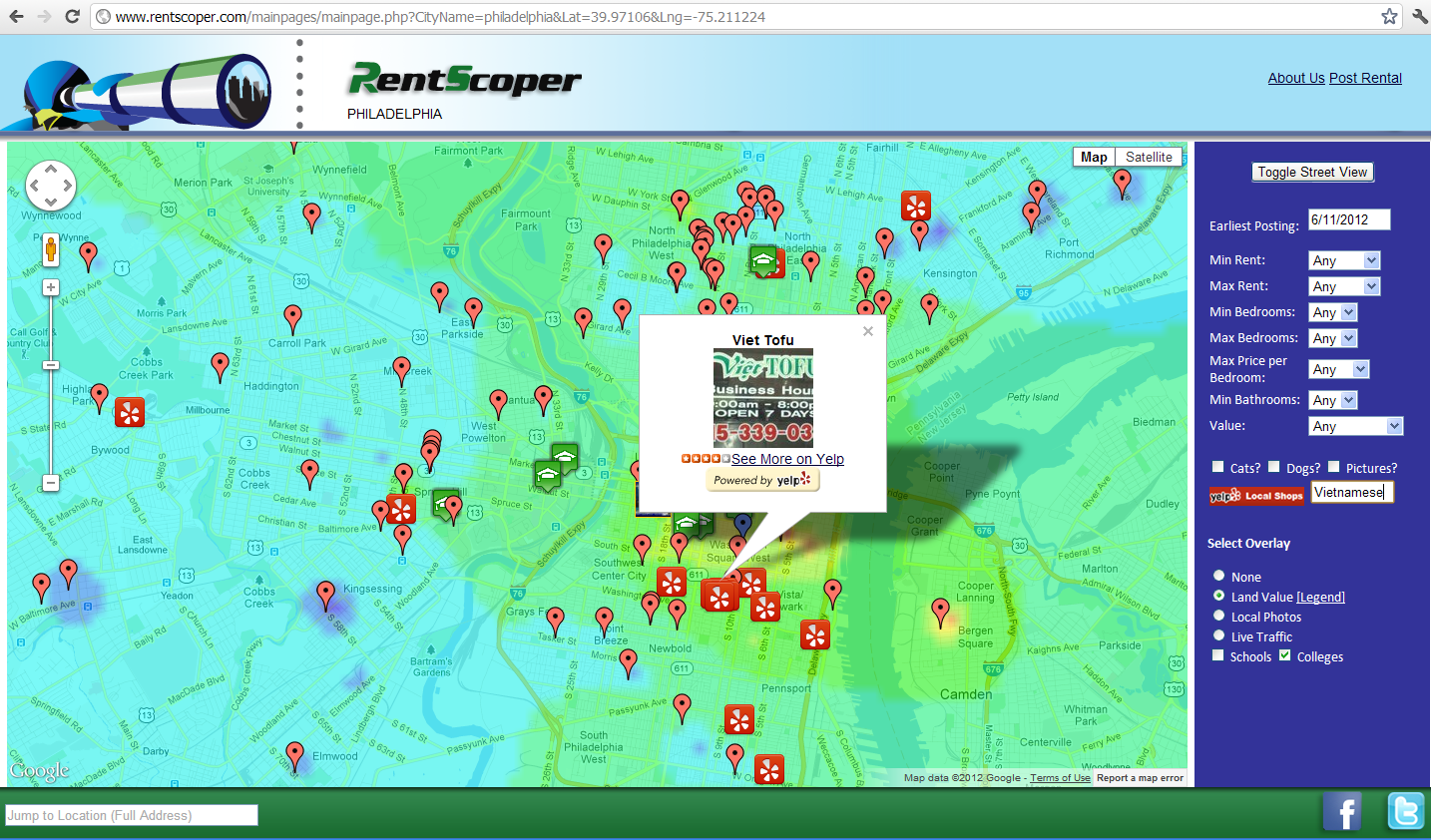Enable the Cats checkbox
The image size is (1431, 840).
(1217, 467)
